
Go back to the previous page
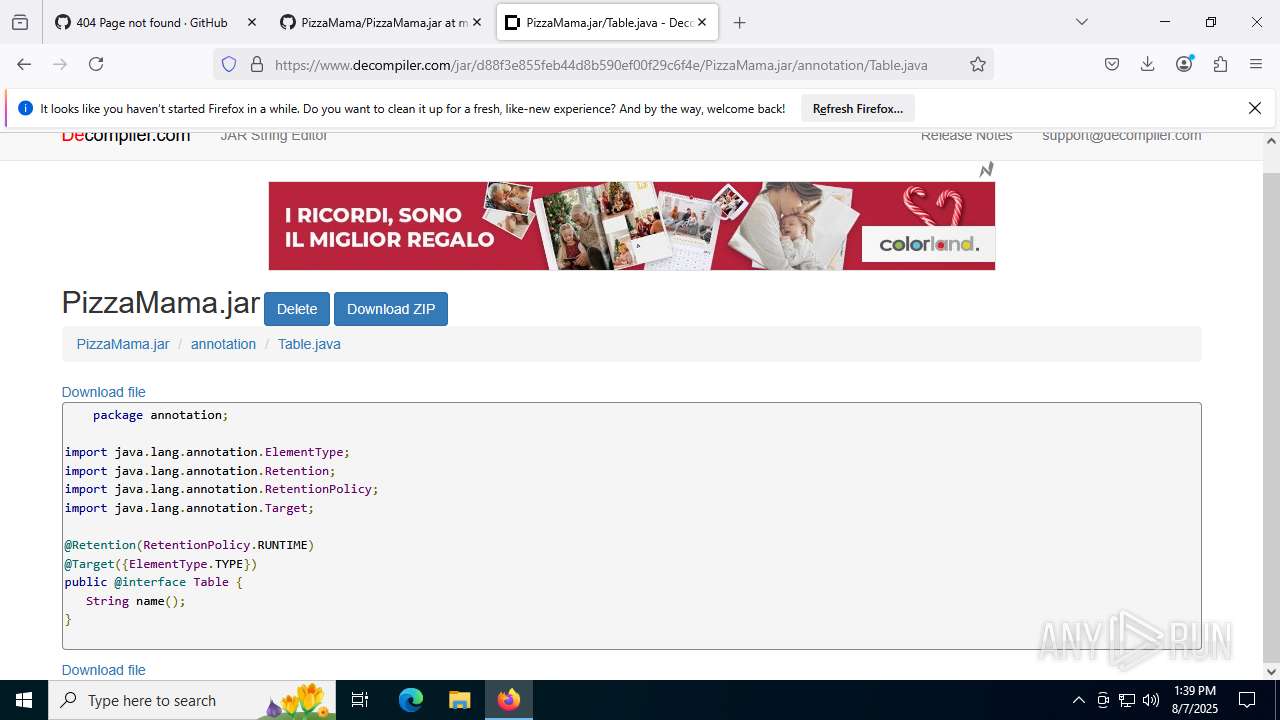point(24,64)
